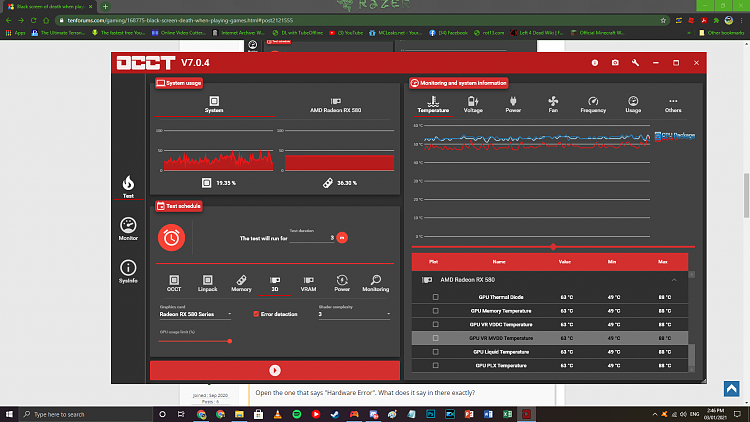Select the Monitoring test type
750x422 pixels.
point(375,283)
